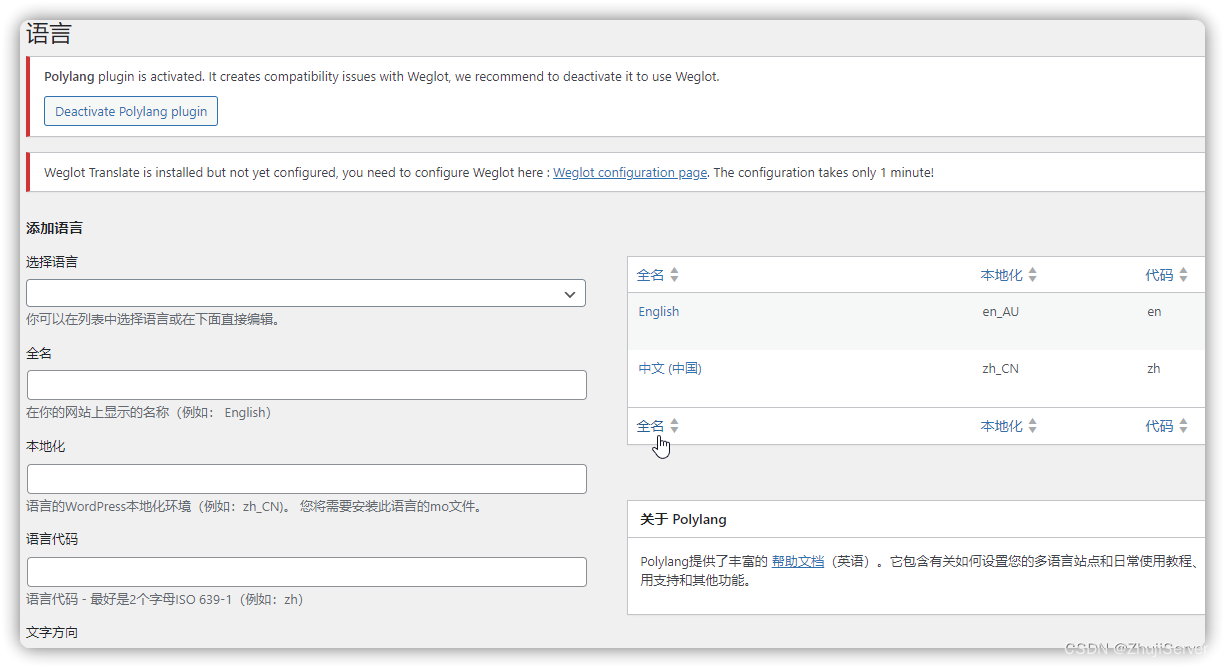Select the zh_CN locale cell
1225x668 pixels.
tap(1001, 368)
